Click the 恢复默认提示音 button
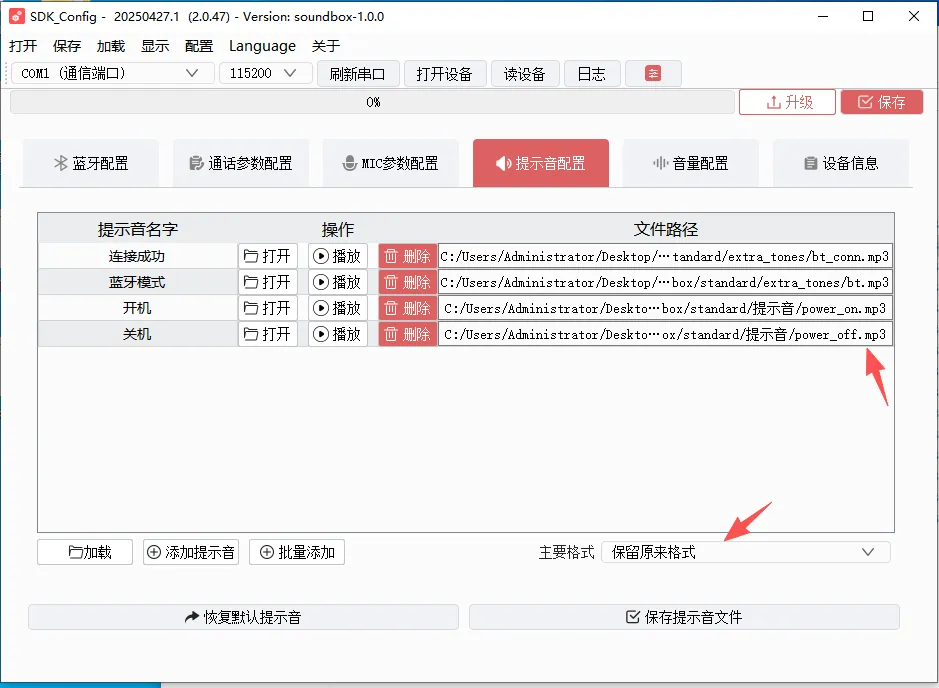Image resolution: width=939 pixels, height=688 pixels. [243, 617]
